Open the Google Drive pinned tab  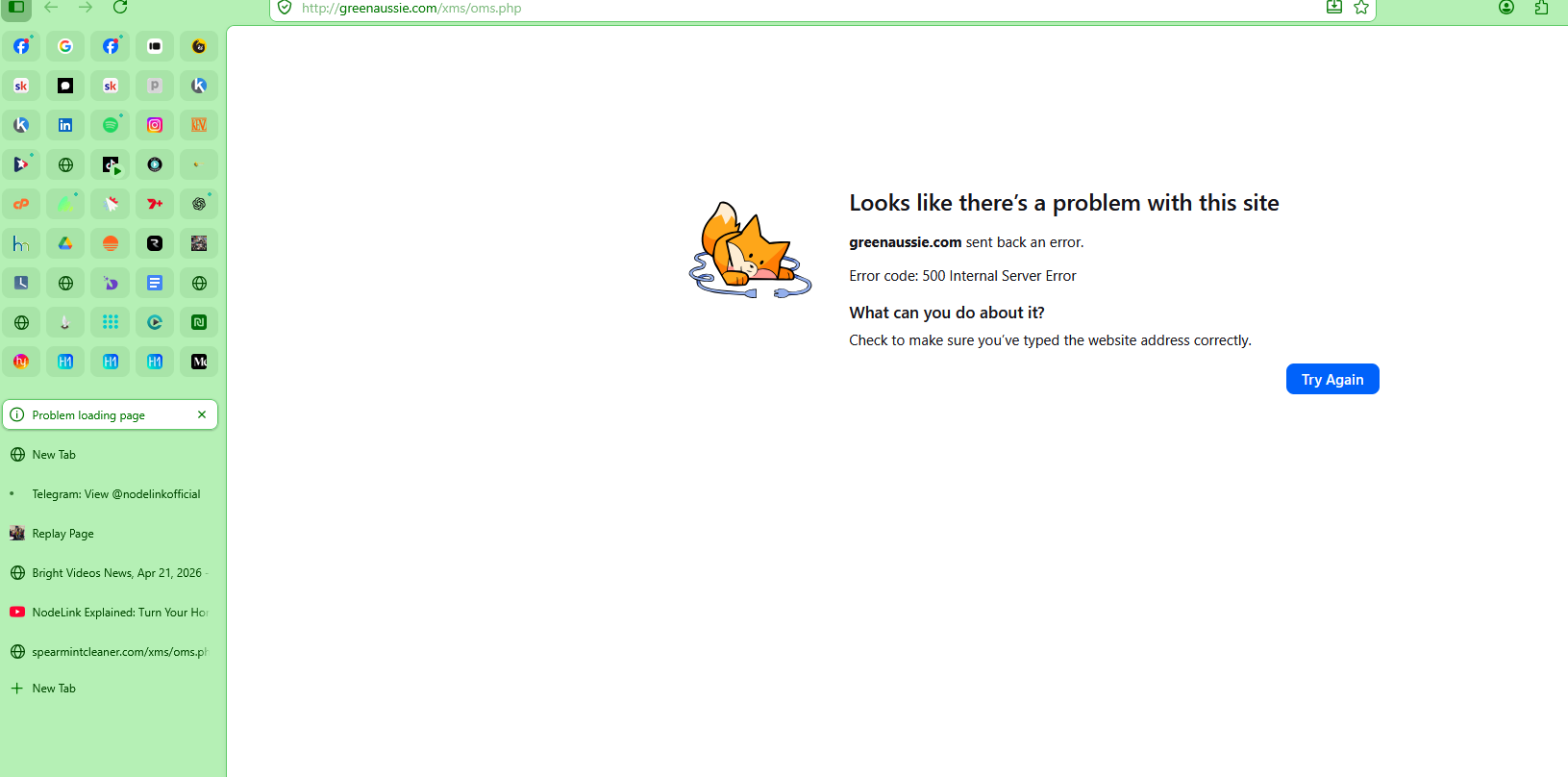coord(65,243)
